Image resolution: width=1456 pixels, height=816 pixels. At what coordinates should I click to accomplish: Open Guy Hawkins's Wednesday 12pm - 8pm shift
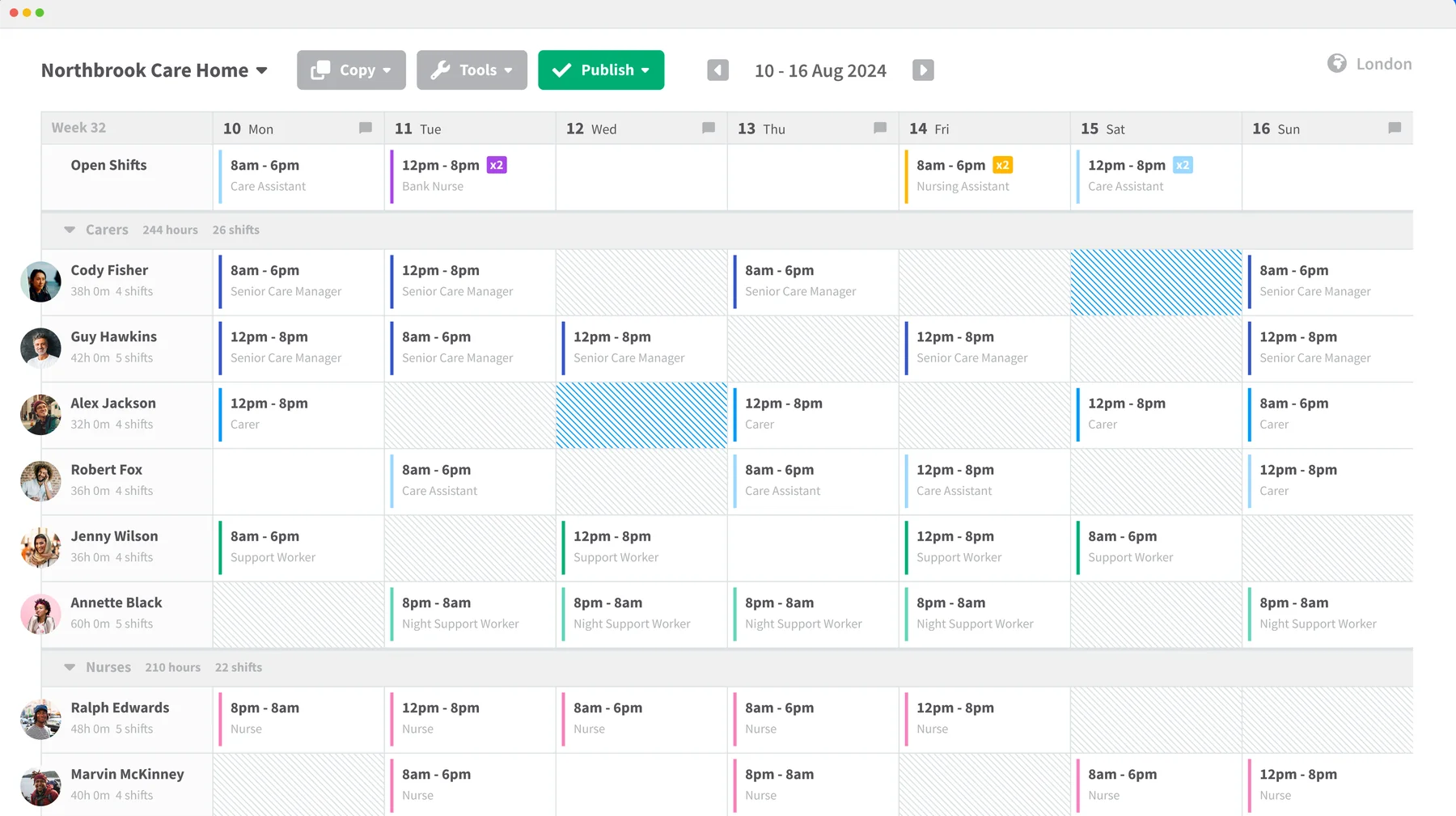click(x=641, y=349)
